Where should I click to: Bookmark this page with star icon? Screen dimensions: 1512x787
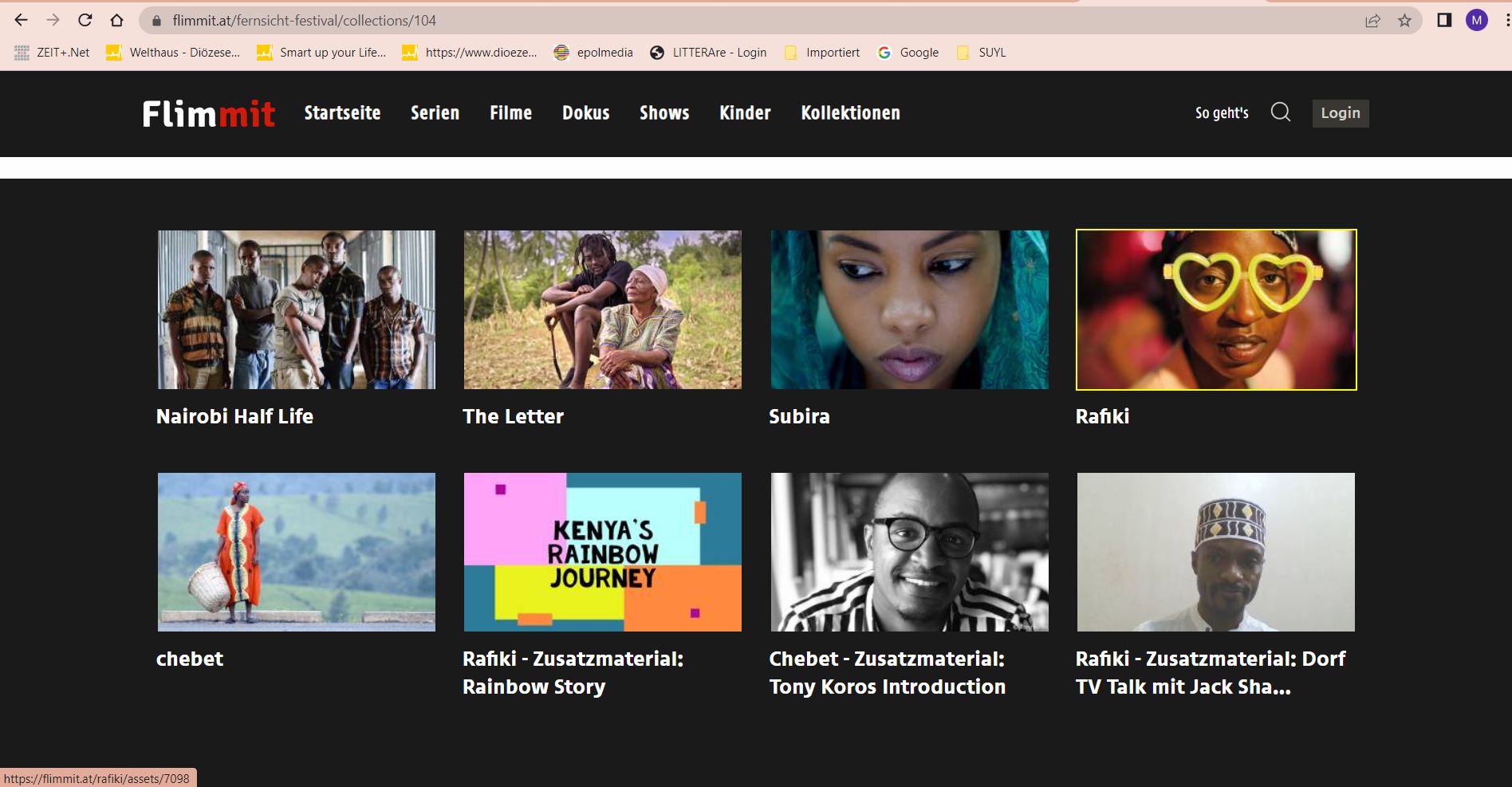pyautogui.click(x=1404, y=21)
